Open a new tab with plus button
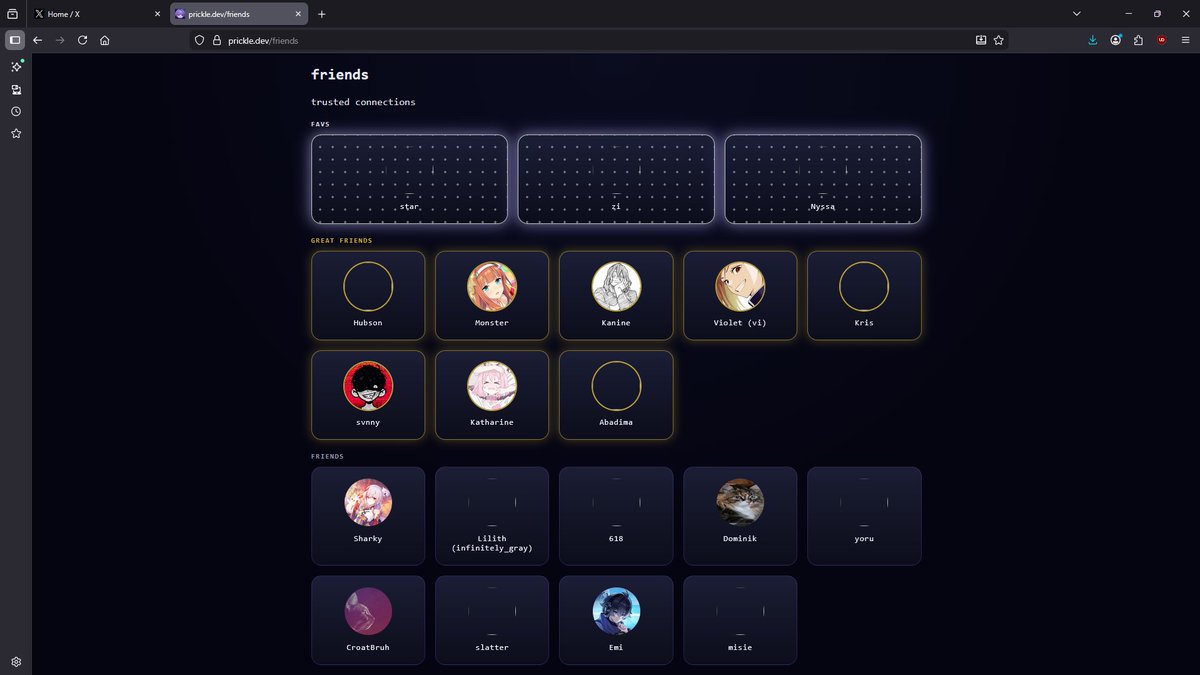 point(321,14)
